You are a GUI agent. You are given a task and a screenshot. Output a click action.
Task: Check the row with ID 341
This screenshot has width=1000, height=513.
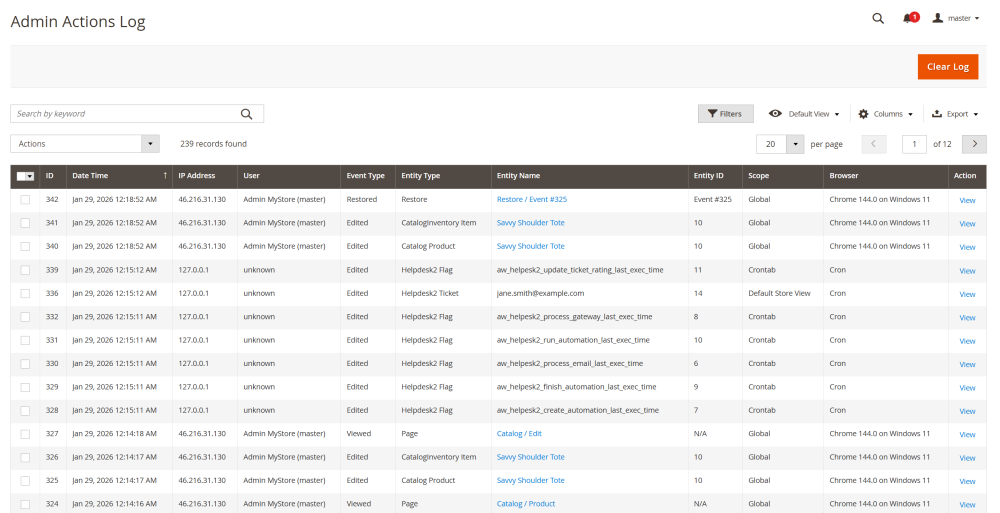point(25,223)
